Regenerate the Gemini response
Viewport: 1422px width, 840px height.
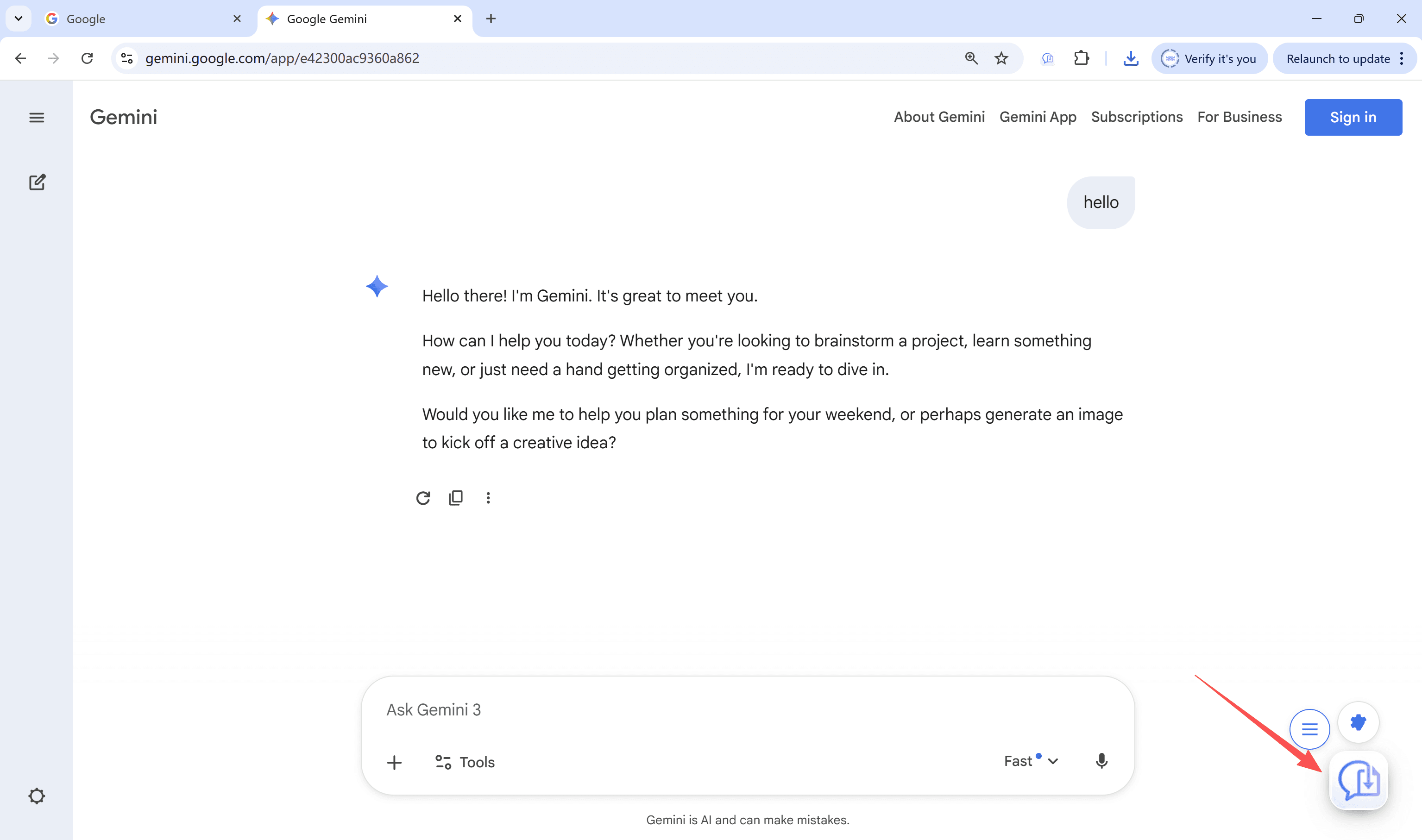tap(423, 497)
